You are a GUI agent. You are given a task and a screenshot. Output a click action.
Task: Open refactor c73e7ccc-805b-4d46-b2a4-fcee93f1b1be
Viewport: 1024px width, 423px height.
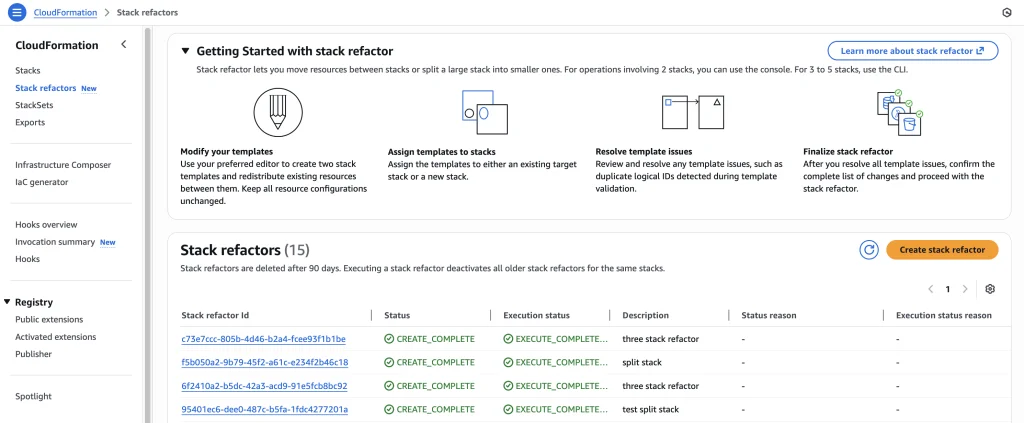click(x=264, y=339)
